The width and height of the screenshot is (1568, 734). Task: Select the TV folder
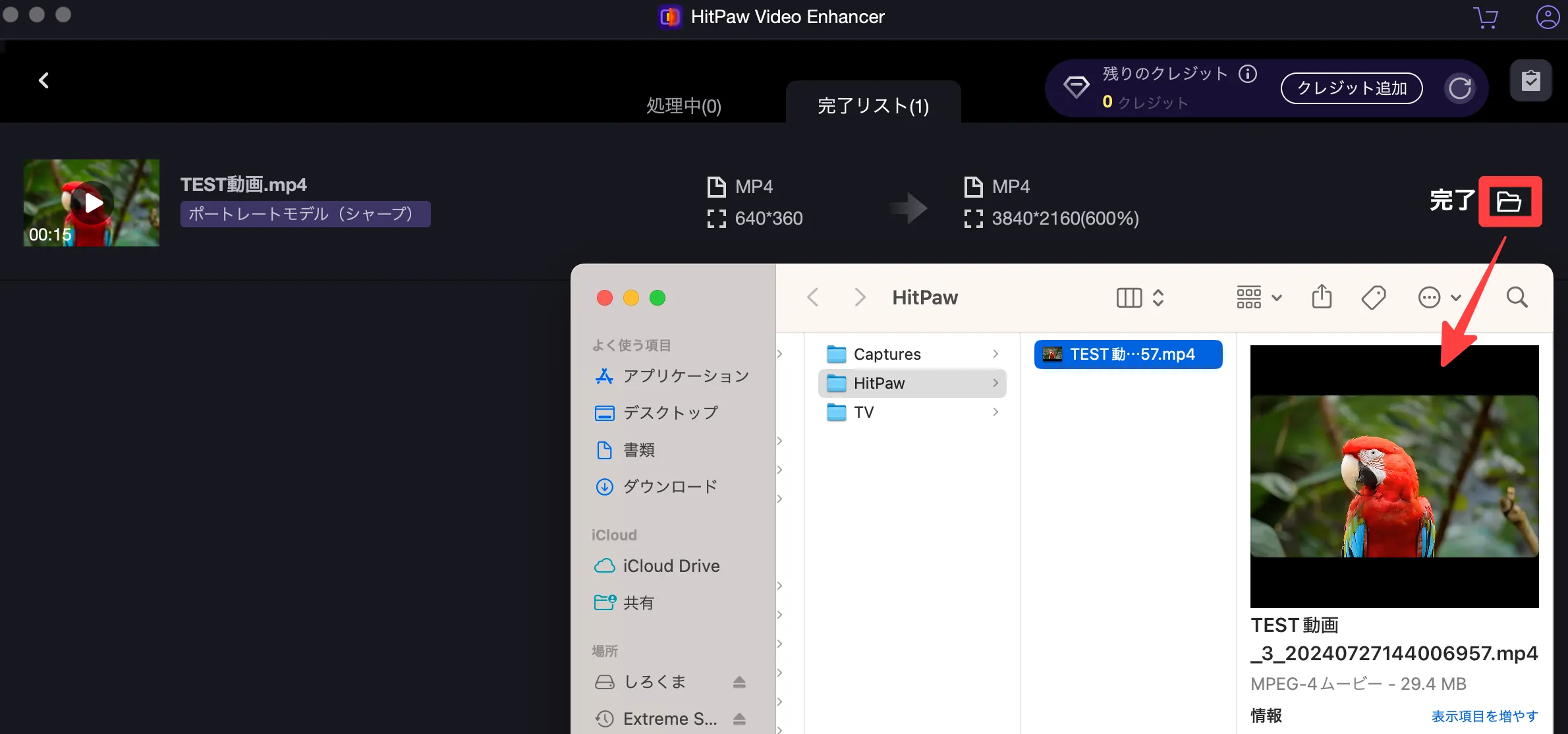912,412
